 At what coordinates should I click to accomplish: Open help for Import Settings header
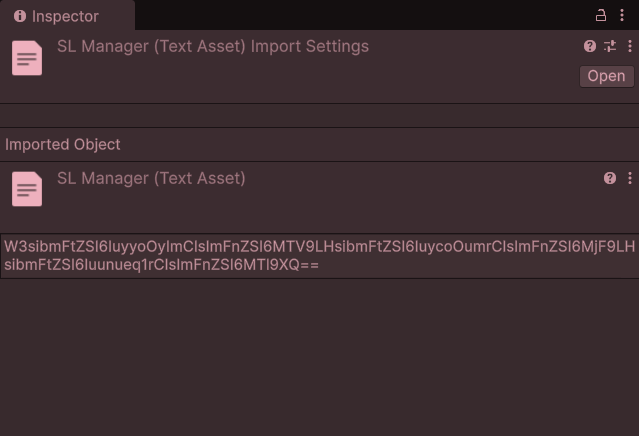click(590, 46)
